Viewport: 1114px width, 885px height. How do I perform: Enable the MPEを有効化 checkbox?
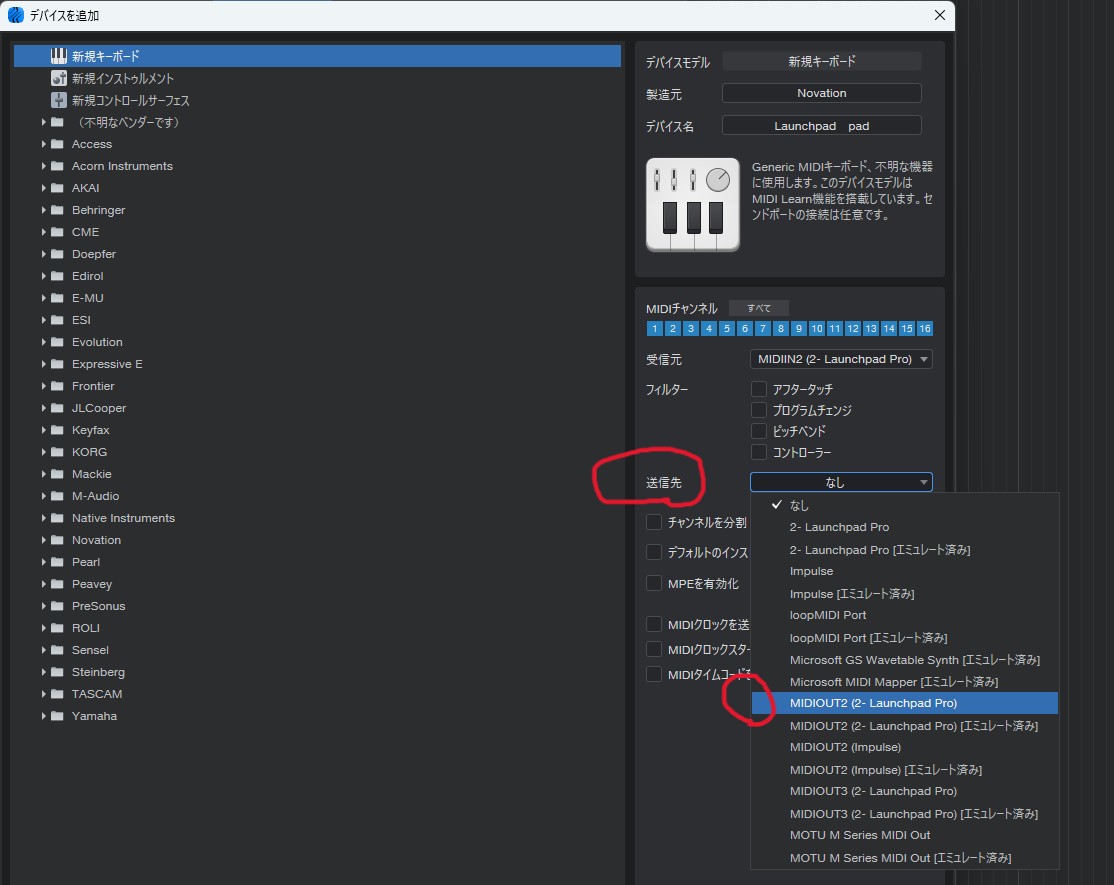(654, 583)
